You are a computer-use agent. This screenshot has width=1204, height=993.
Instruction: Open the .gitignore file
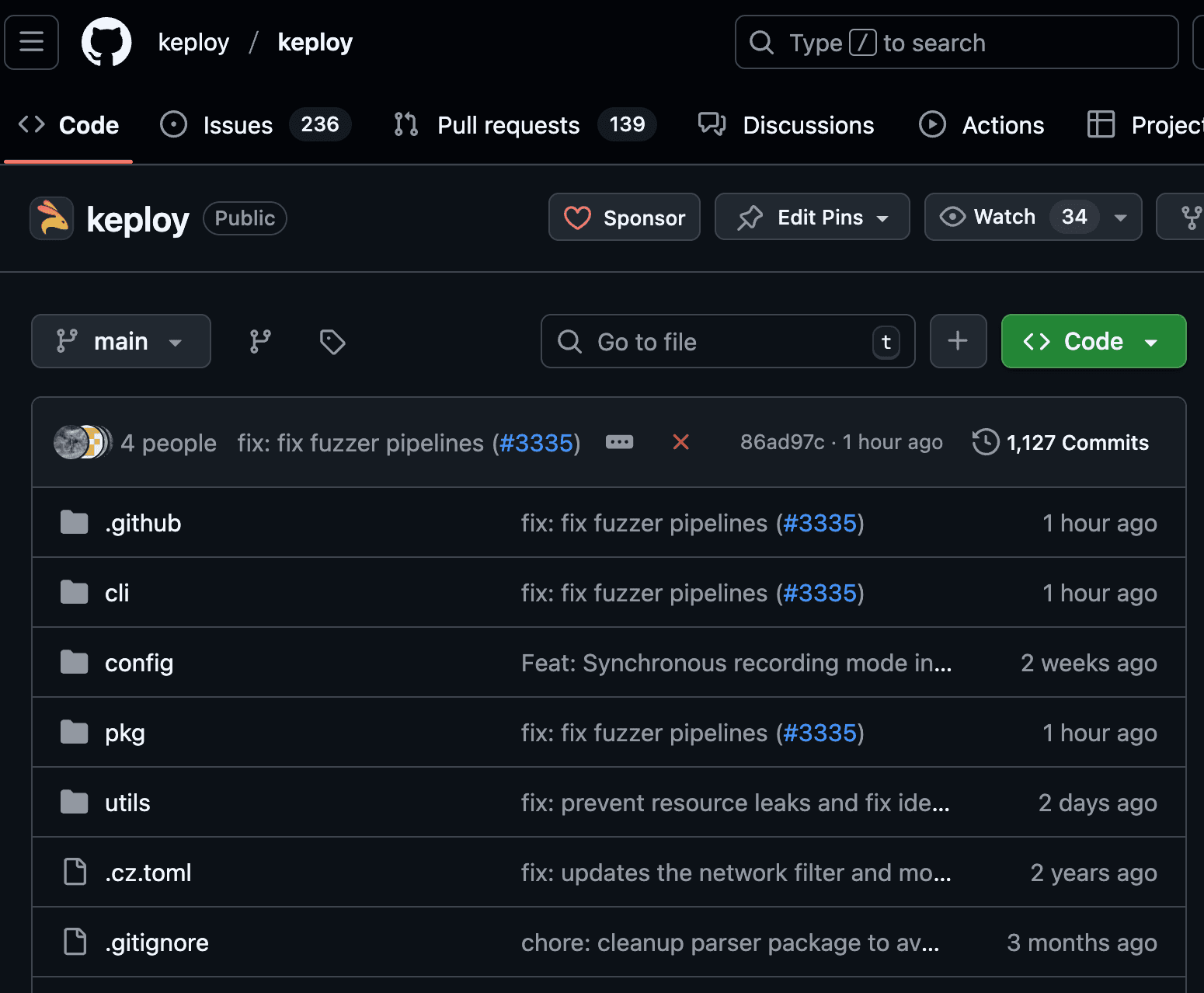pos(157,942)
